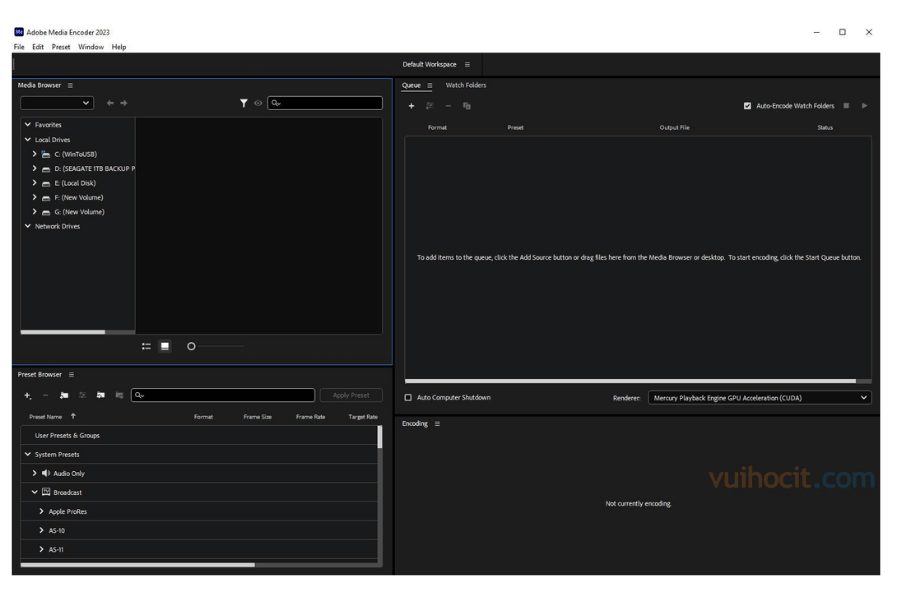900x600 pixels.
Task: Disable Auto-Encode Watch Folders checkbox
Action: coord(748,106)
